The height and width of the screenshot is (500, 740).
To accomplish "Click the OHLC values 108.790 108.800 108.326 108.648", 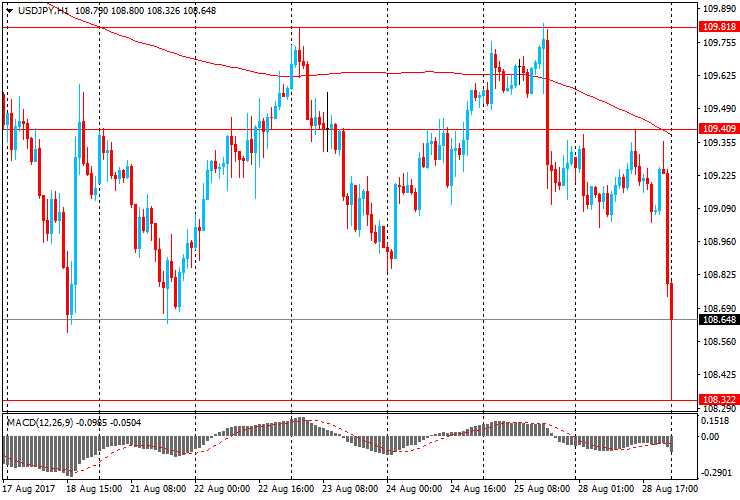I will pyautogui.click(x=145, y=10).
